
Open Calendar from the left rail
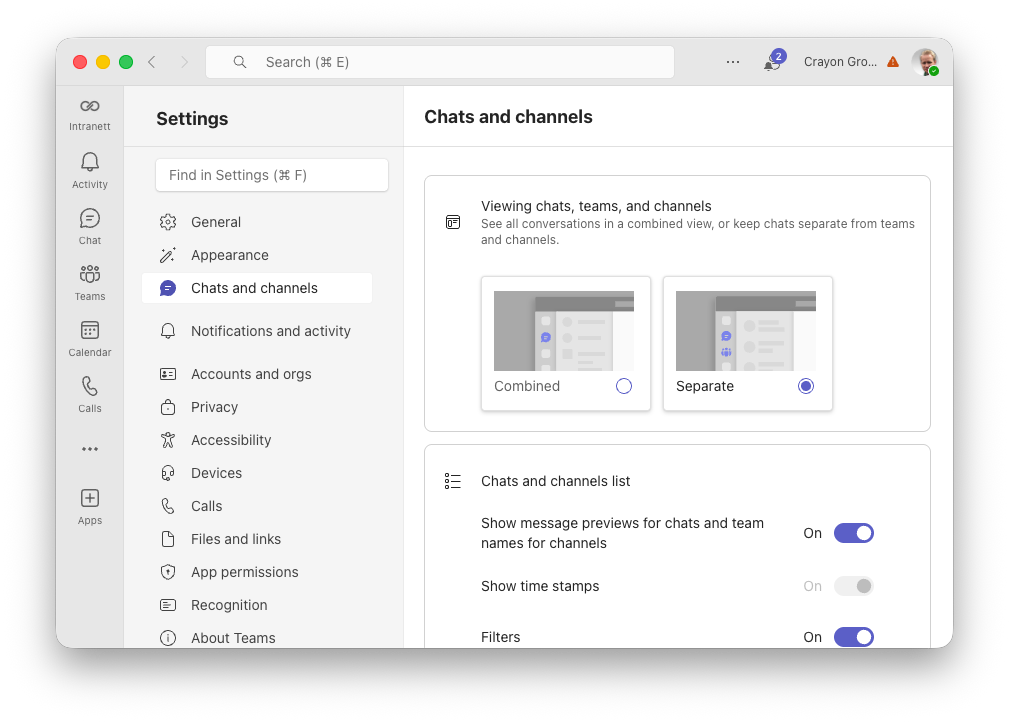(x=90, y=336)
